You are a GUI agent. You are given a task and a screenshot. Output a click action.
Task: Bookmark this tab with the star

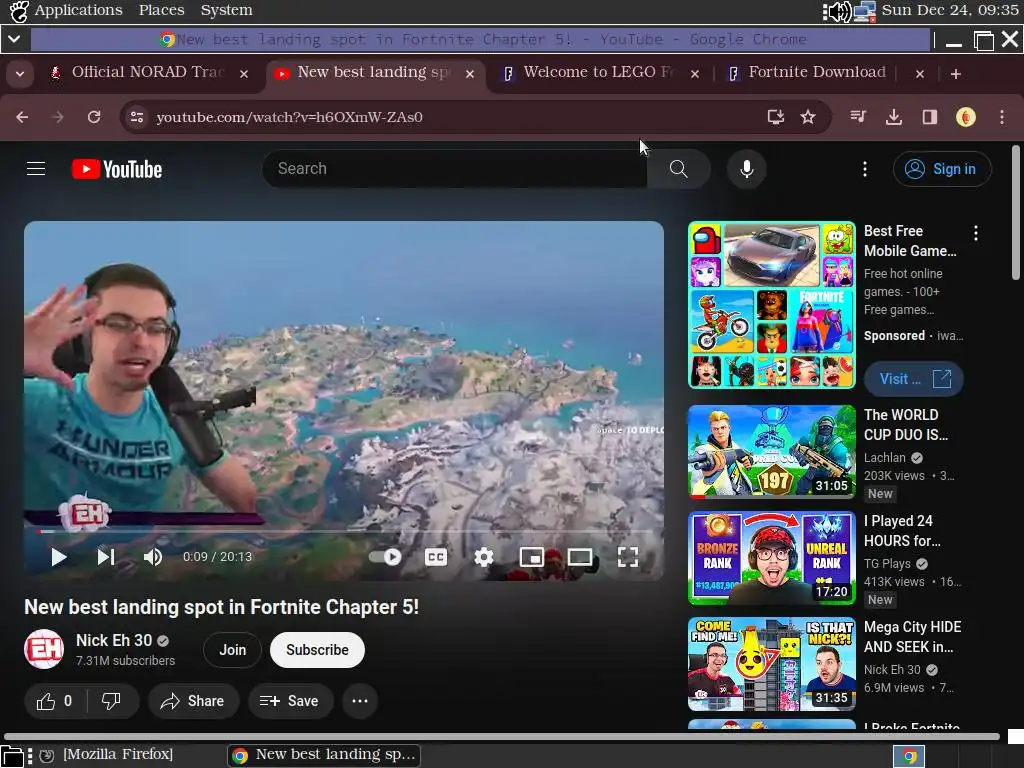tap(808, 117)
